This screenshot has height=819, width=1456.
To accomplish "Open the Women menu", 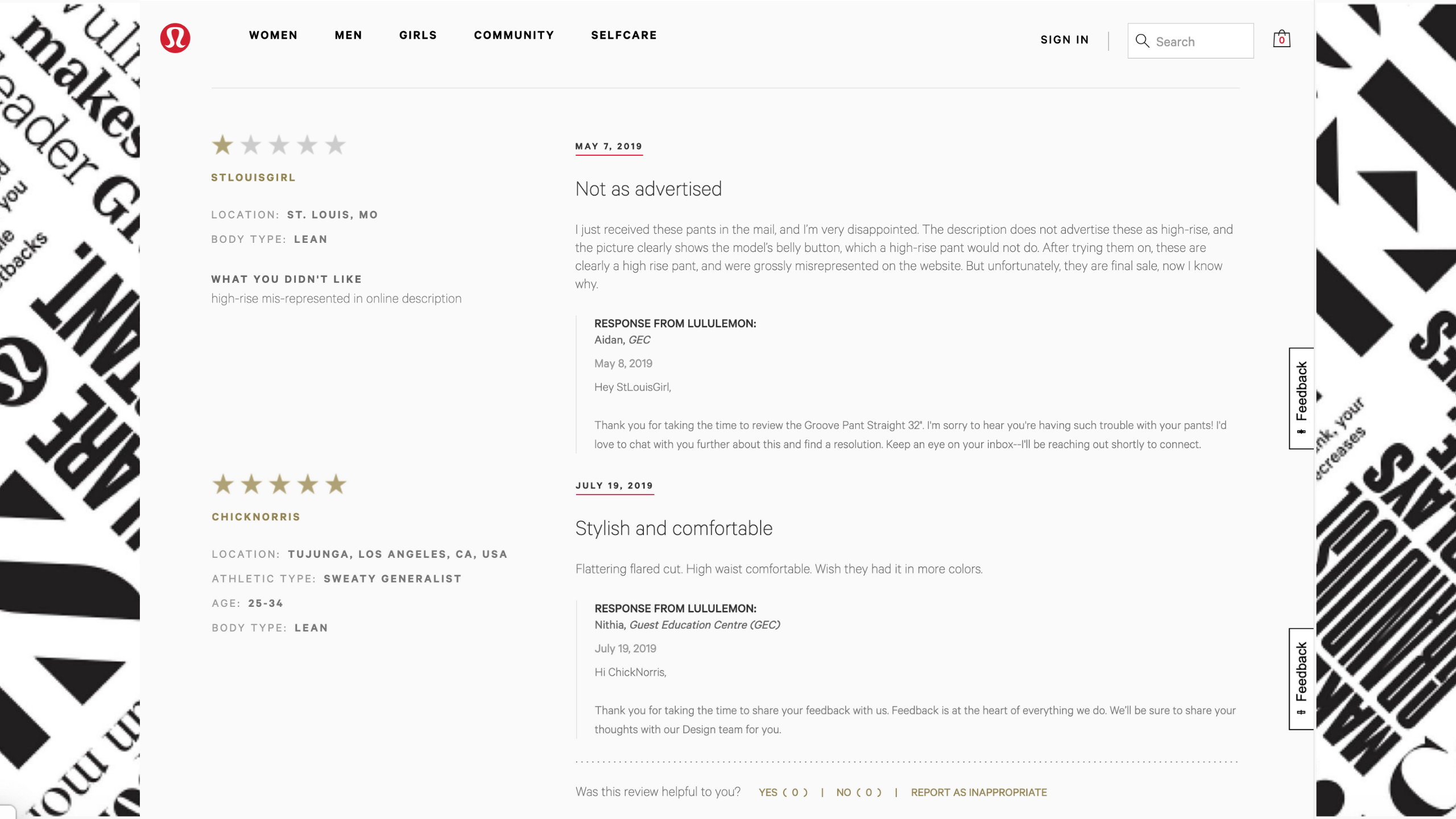I will click(273, 35).
